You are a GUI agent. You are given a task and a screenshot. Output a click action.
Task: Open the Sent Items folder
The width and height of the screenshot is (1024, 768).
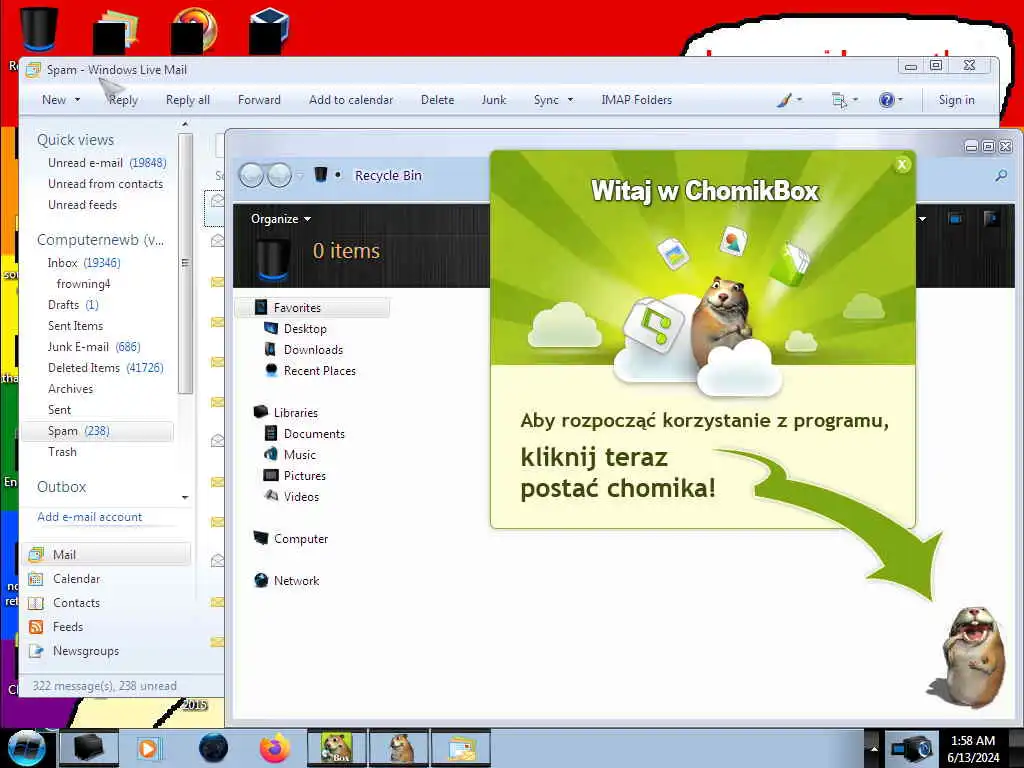click(x=75, y=325)
